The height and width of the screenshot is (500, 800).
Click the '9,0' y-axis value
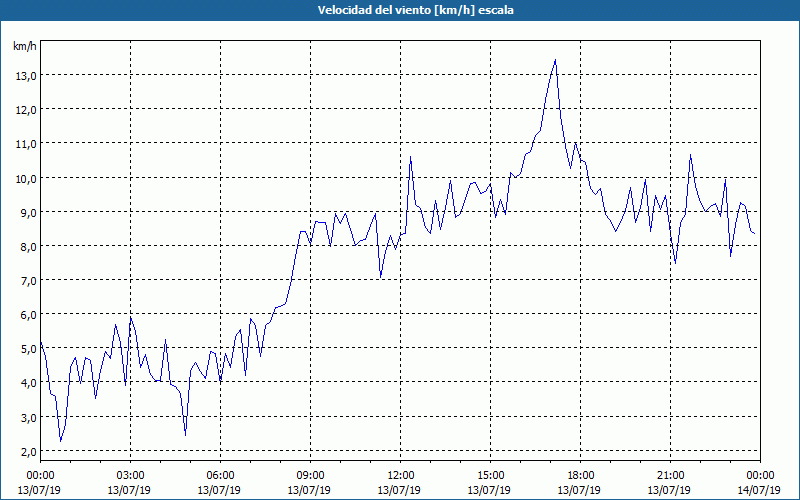click(29, 213)
